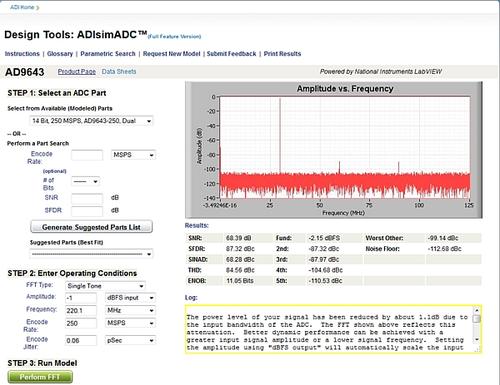500x385 pixels.
Task: Click the ENOB result value 11.05 Bits
Action: coord(240,281)
